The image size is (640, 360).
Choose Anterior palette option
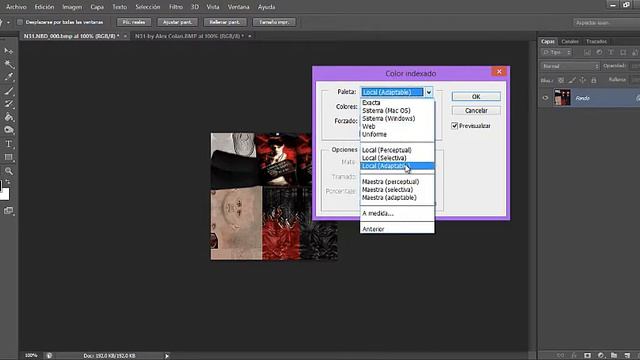373,229
